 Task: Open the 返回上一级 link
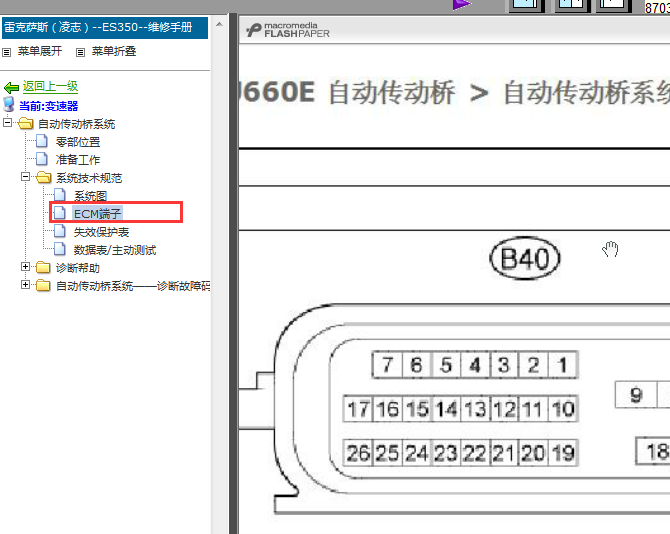pyautogui.click(x=50, y=86)
